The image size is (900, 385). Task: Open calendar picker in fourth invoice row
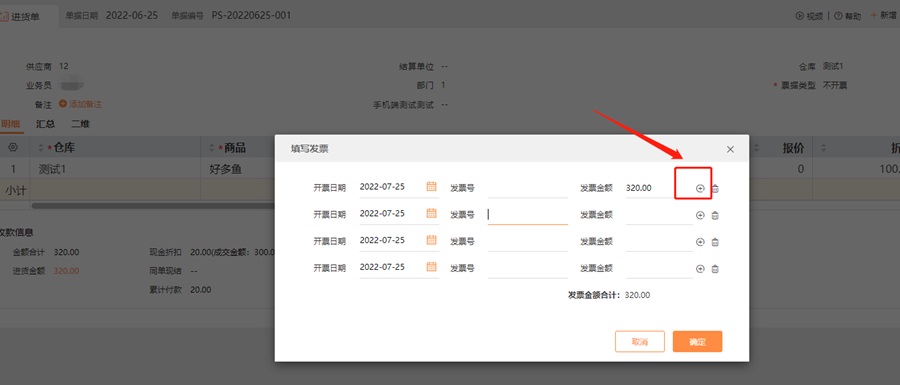pos(432,266)
